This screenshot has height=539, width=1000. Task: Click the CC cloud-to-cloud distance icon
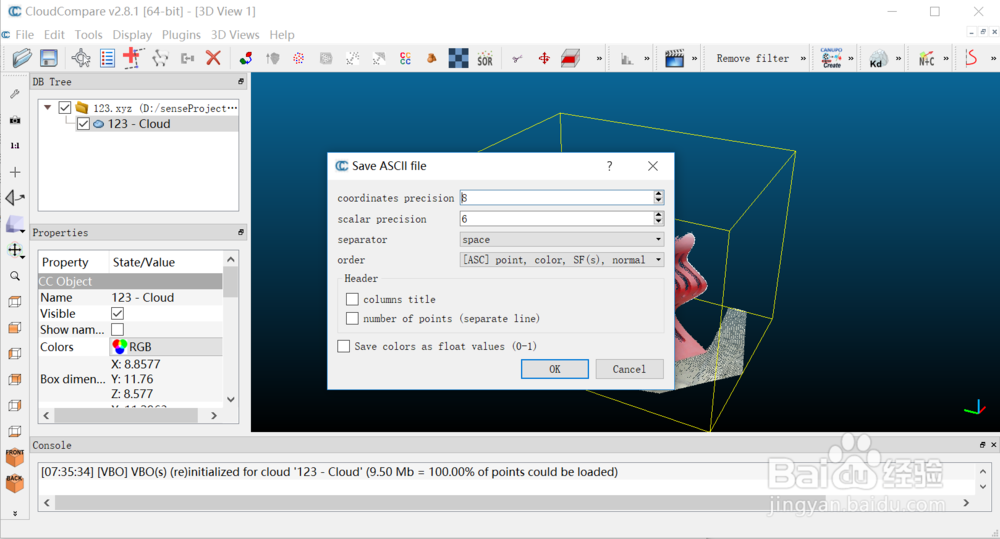point(405,59)
